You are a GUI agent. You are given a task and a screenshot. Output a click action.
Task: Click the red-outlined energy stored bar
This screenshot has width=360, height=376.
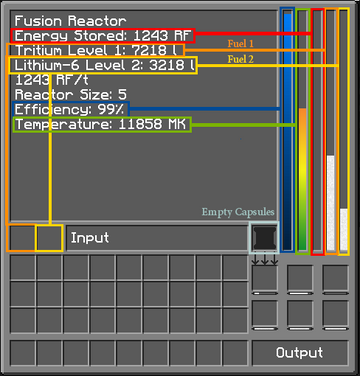pos(318,132)
